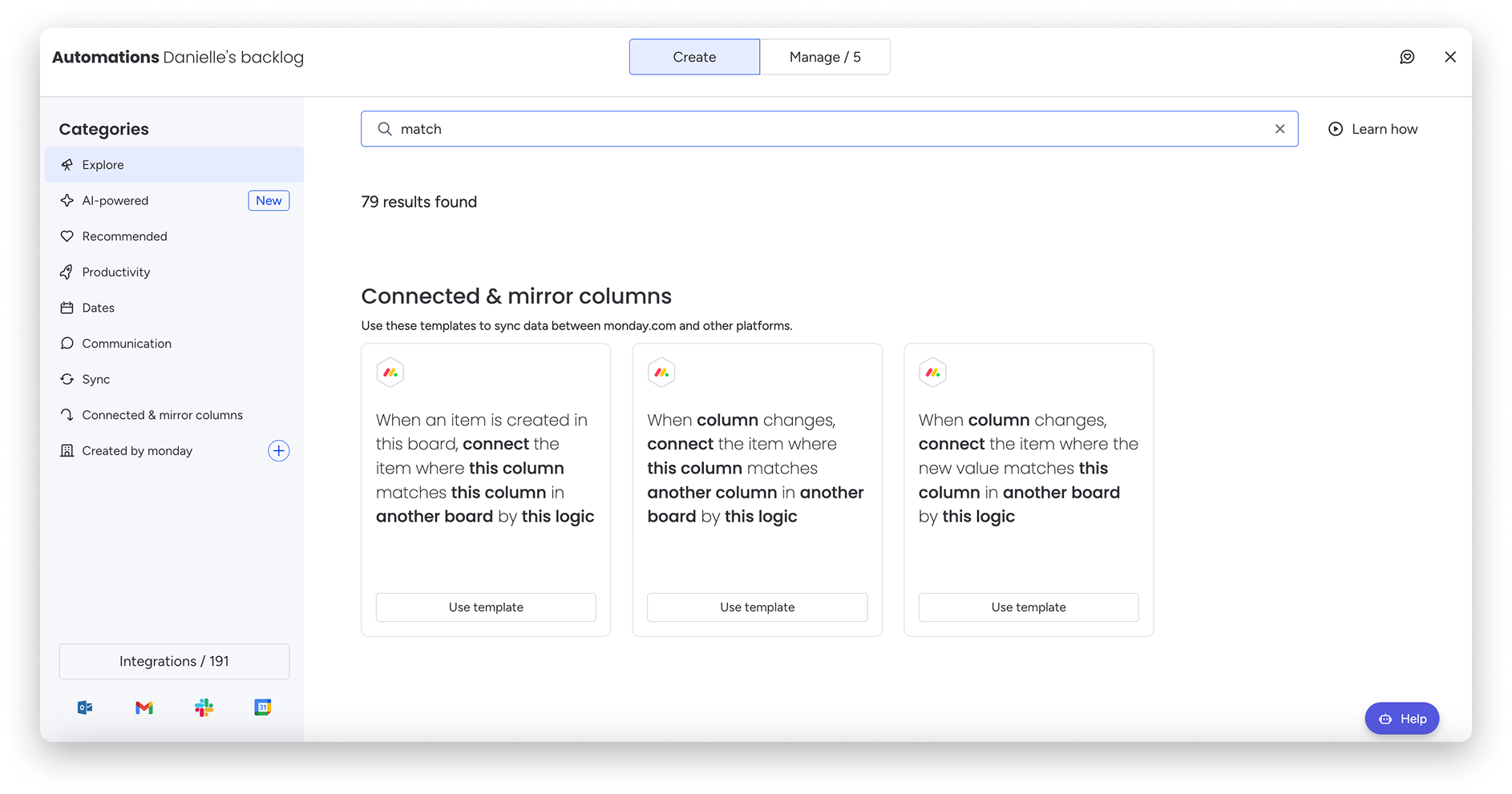Use template for 'new value matches' automation
Screen dimensions: 1512x794
click(1029, 607)
